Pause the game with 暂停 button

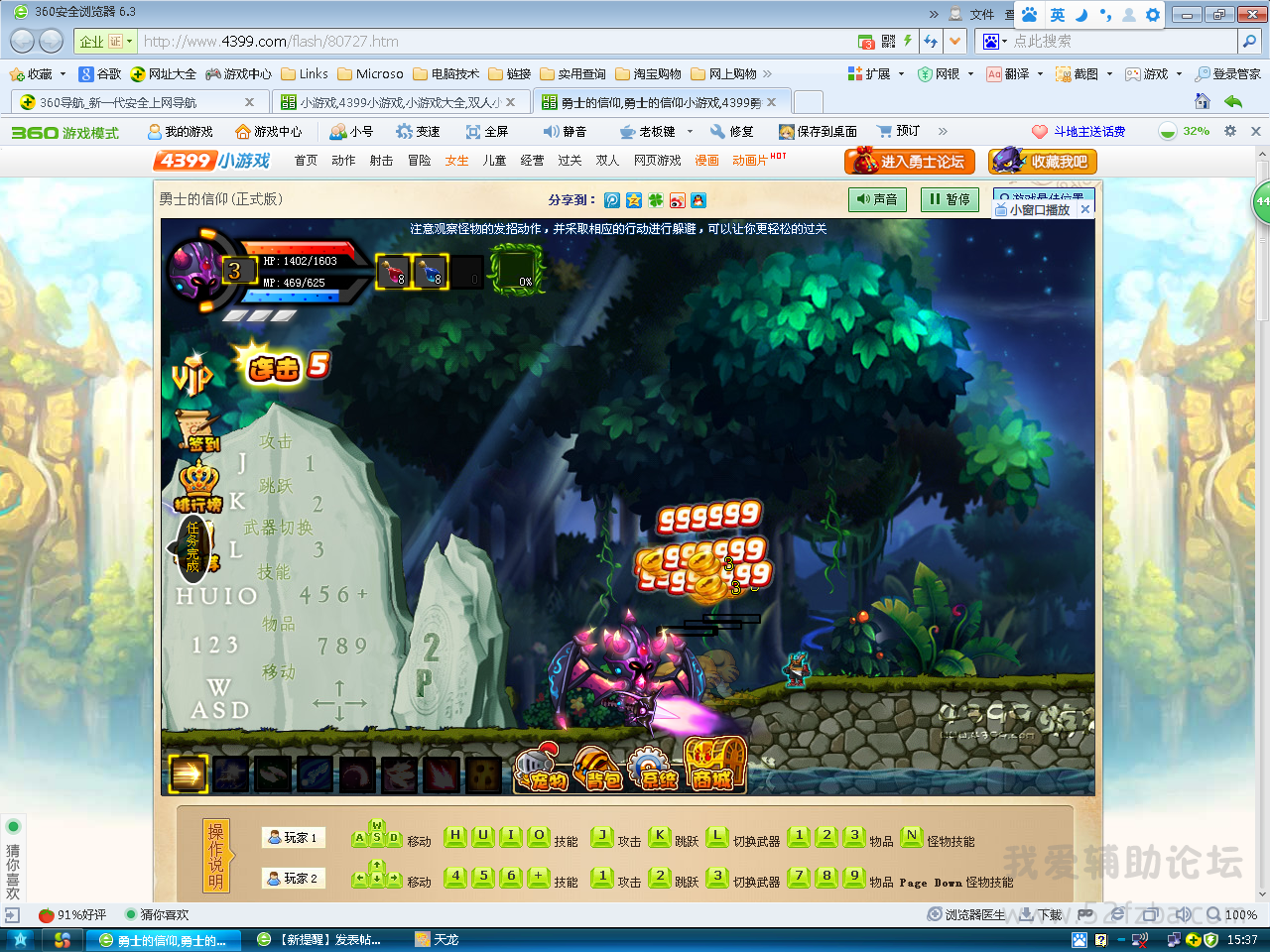click(x=950, y=199)
